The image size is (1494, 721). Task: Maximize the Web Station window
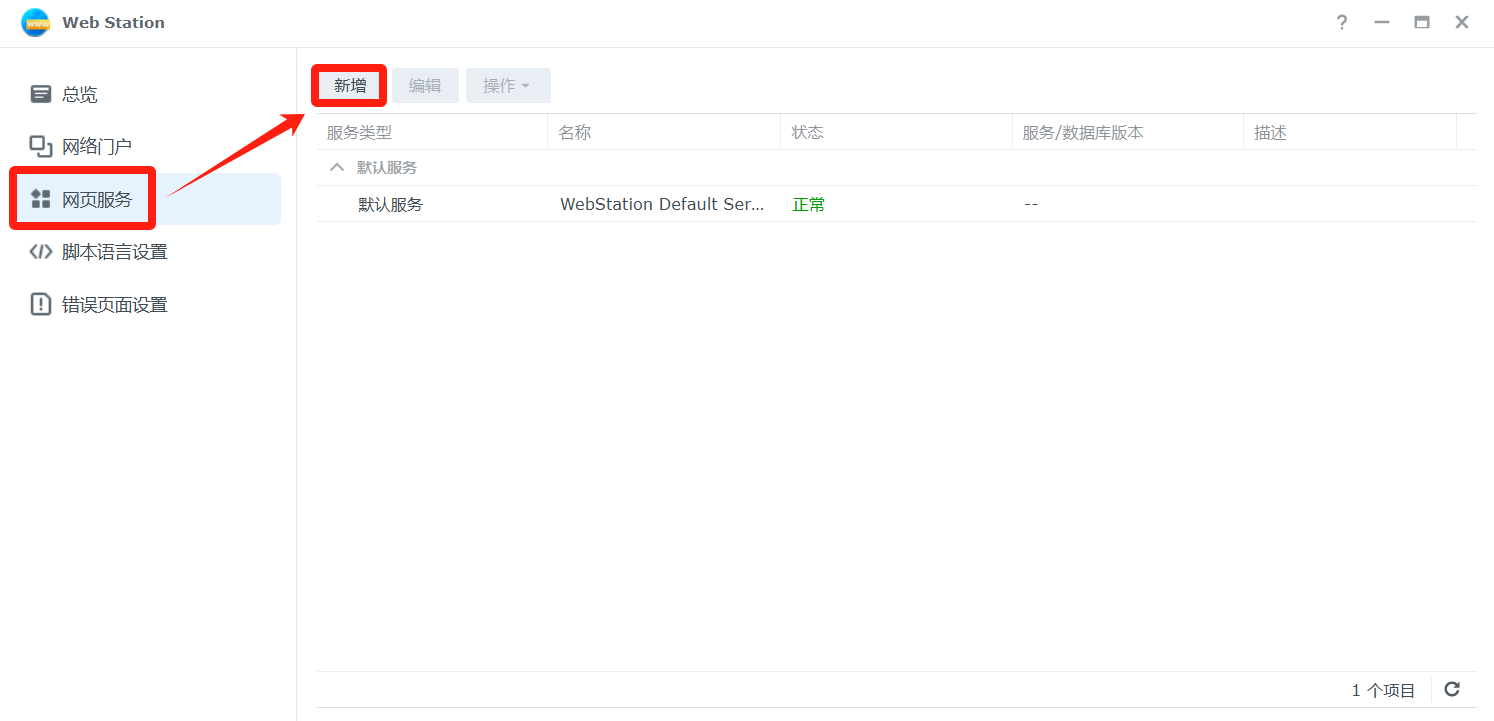(1421, 22)
